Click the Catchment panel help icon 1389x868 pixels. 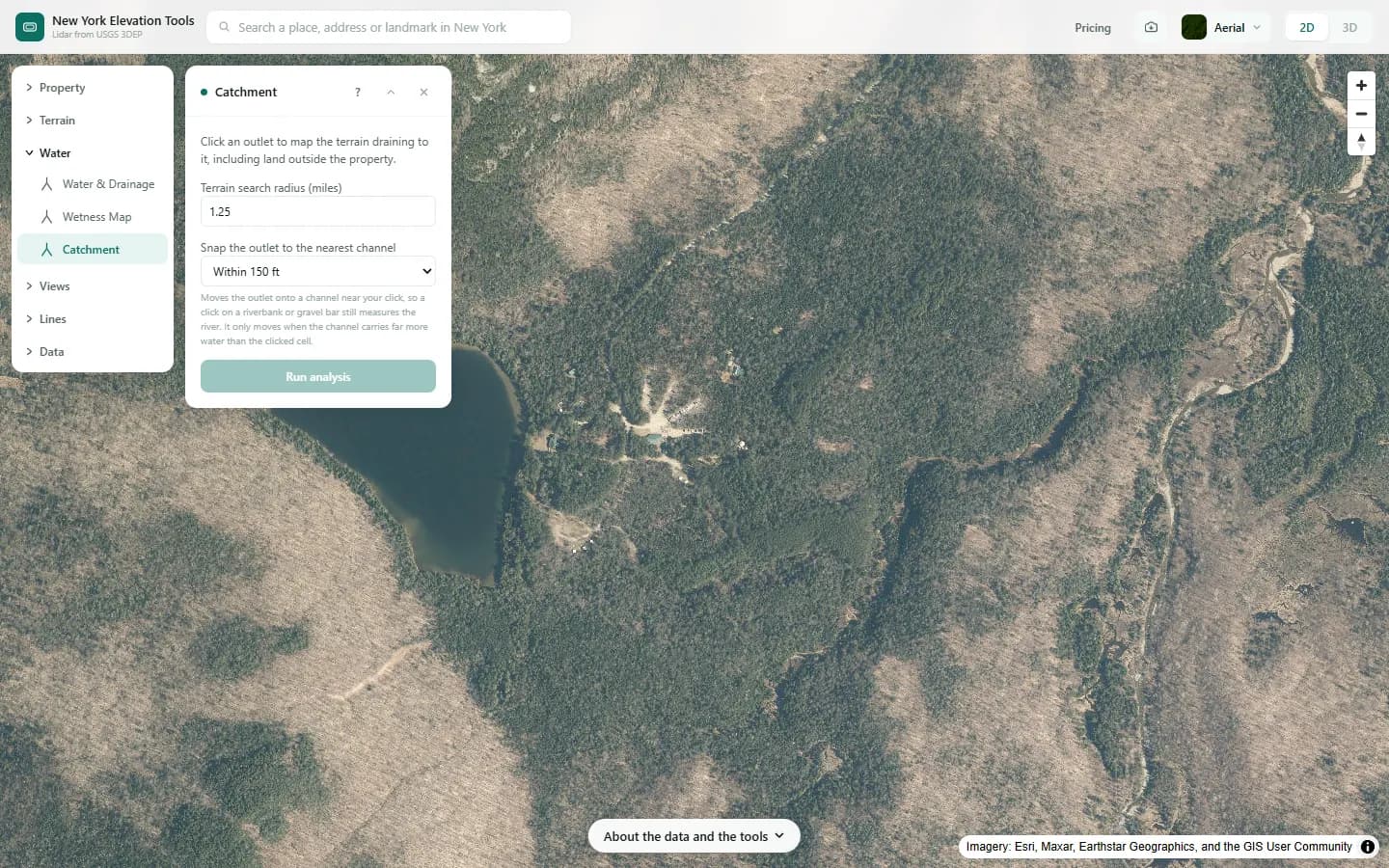[358, 93]
